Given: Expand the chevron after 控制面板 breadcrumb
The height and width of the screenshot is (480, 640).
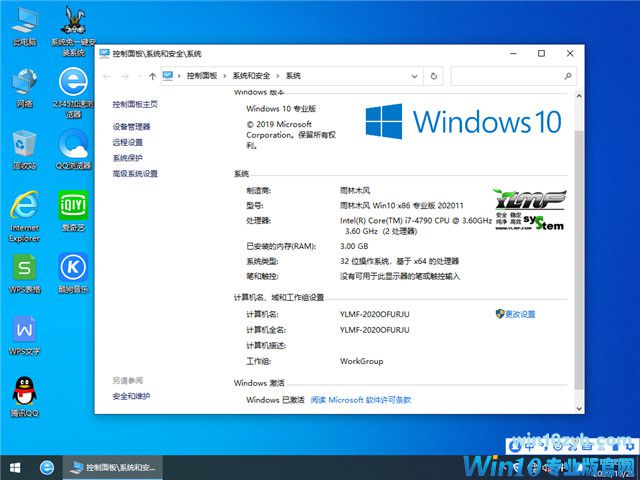Looking at the screenshot, I should 224,76.
